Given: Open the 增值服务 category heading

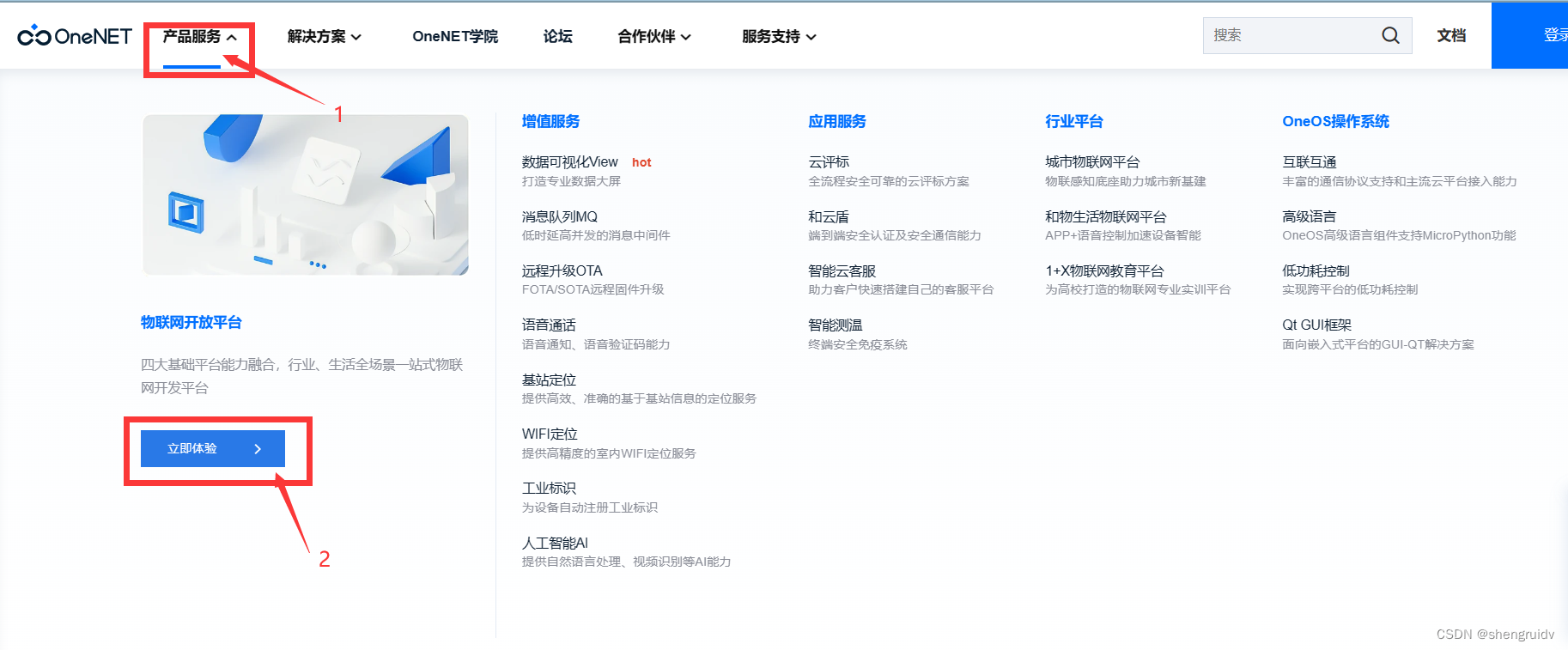Looking at the screenshot, I should (x=551, y=121).
